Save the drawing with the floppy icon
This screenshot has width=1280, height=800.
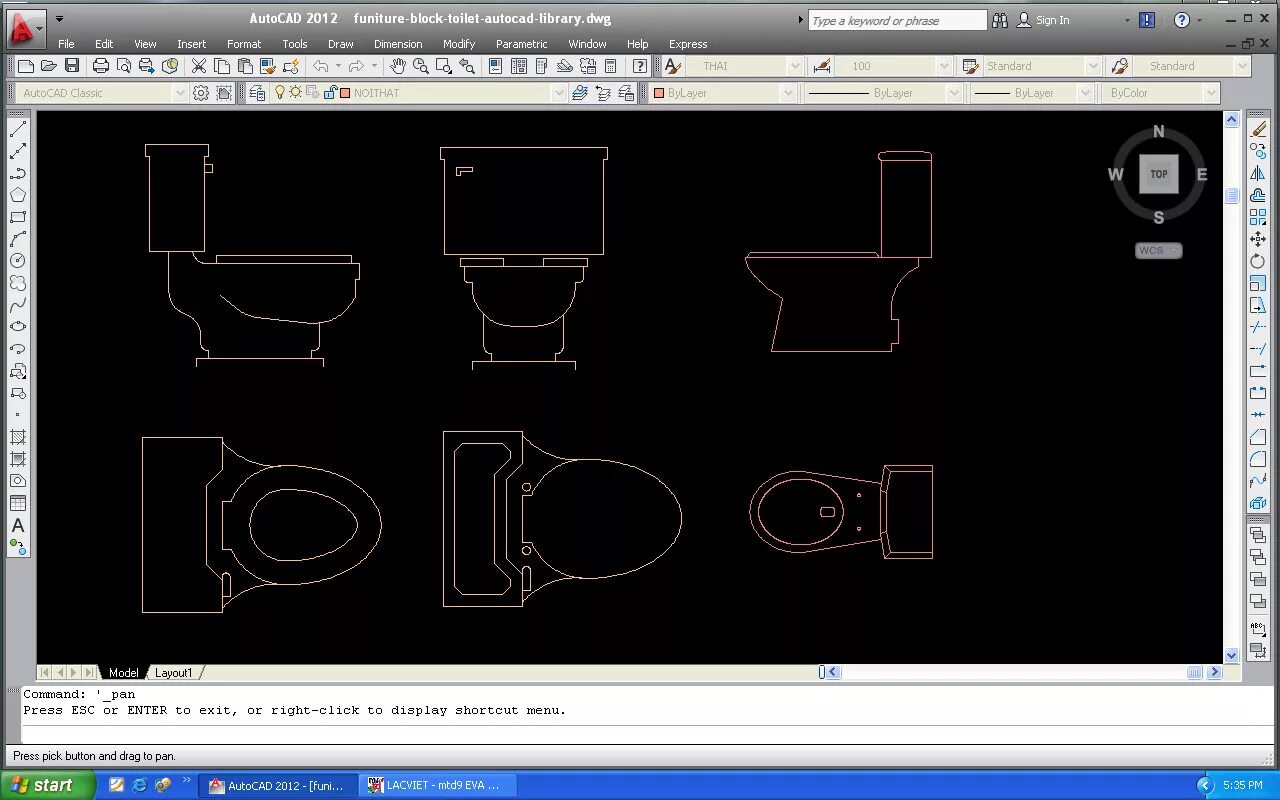(72, 66)
